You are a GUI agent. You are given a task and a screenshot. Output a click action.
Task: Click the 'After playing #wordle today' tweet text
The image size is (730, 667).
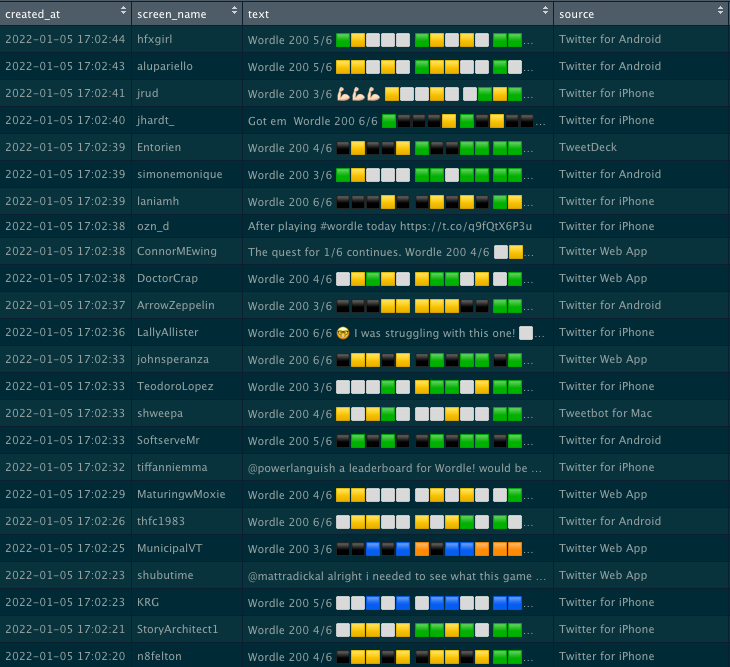(390, 226)
